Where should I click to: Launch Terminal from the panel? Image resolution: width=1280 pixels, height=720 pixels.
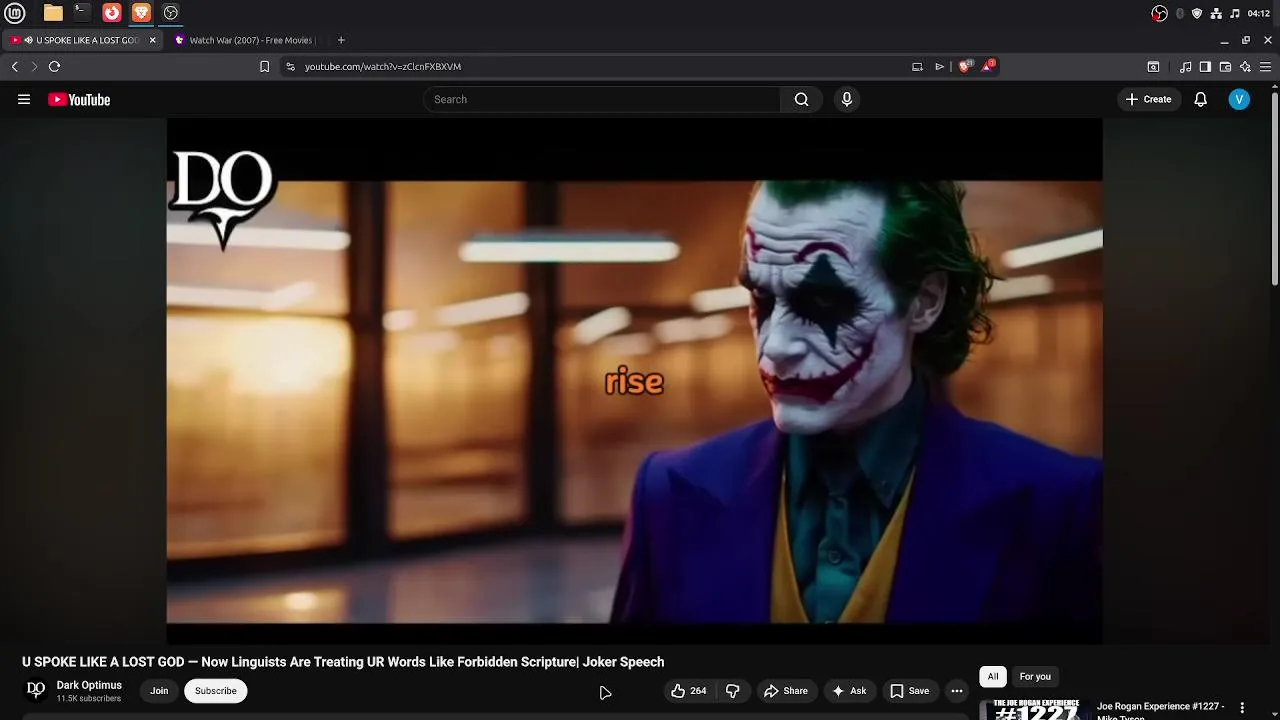click(82, 13)
